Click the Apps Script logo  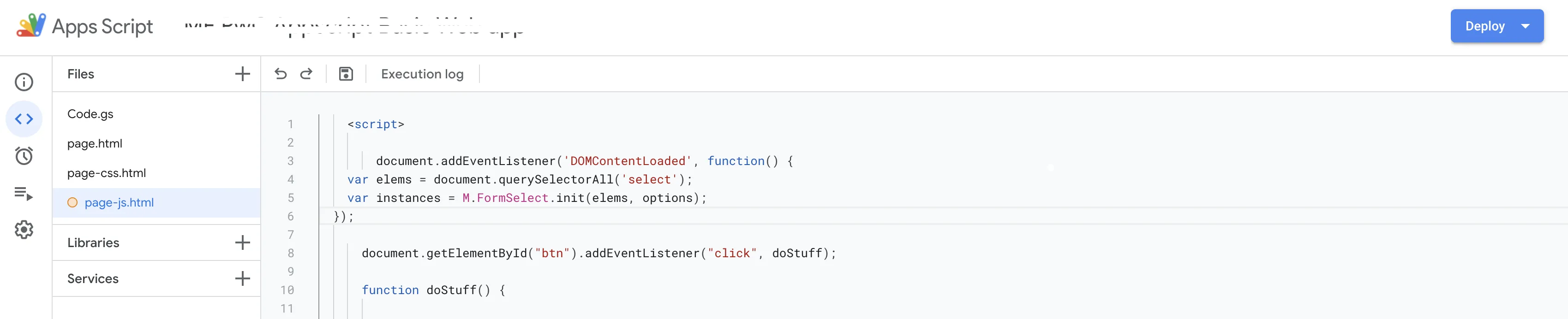(30, 25)
